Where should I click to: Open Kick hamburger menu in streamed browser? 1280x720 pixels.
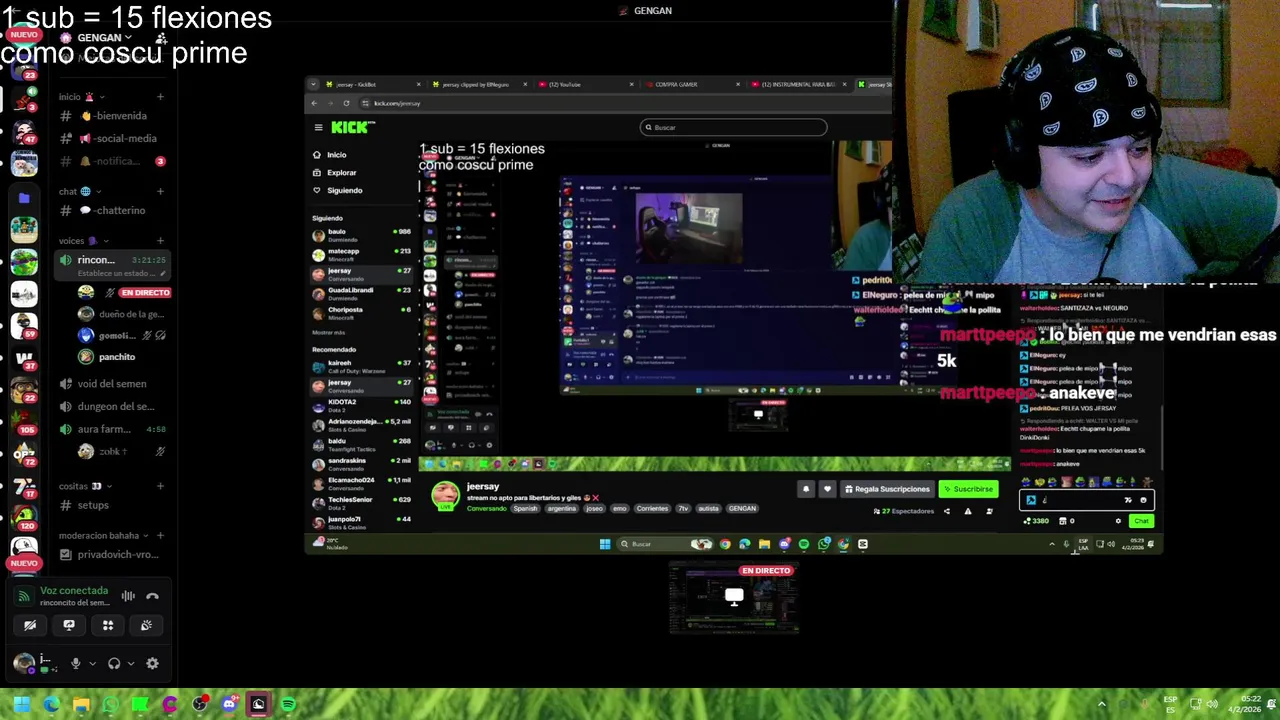(x=318, y=127)
